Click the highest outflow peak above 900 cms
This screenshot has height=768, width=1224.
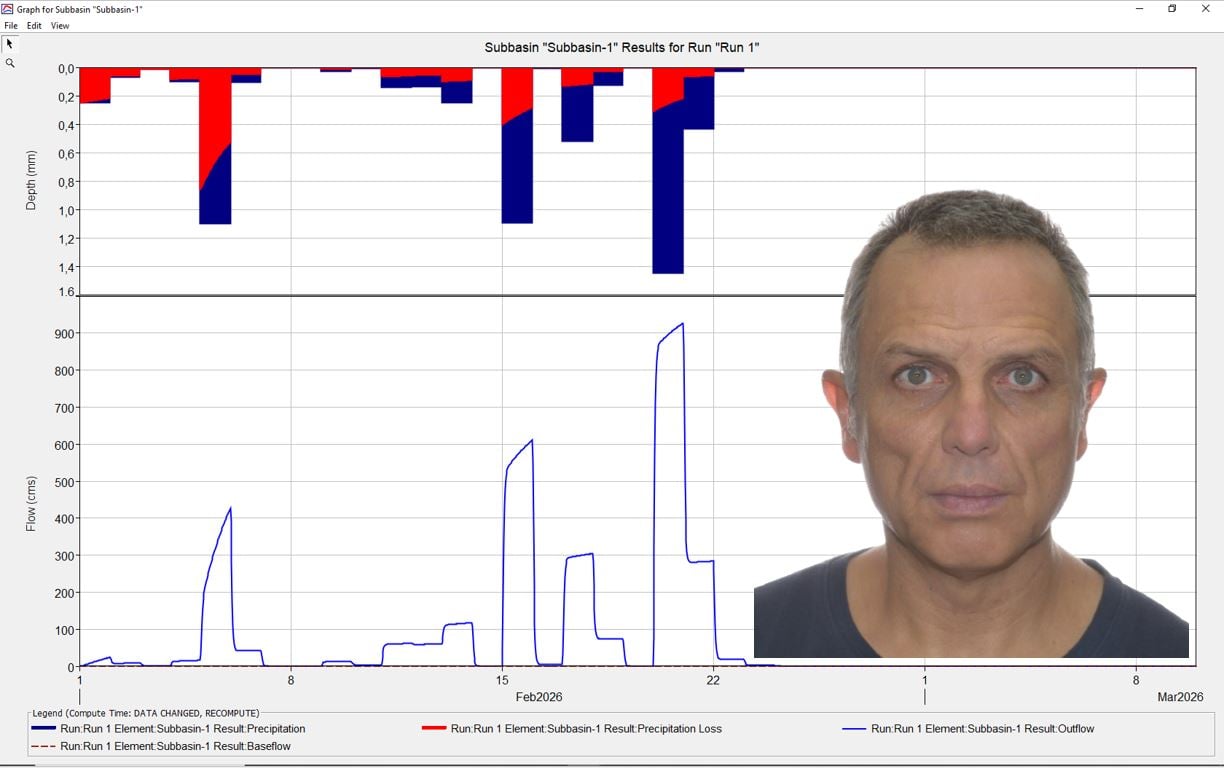pyautogui.click(x=680, y=325)
